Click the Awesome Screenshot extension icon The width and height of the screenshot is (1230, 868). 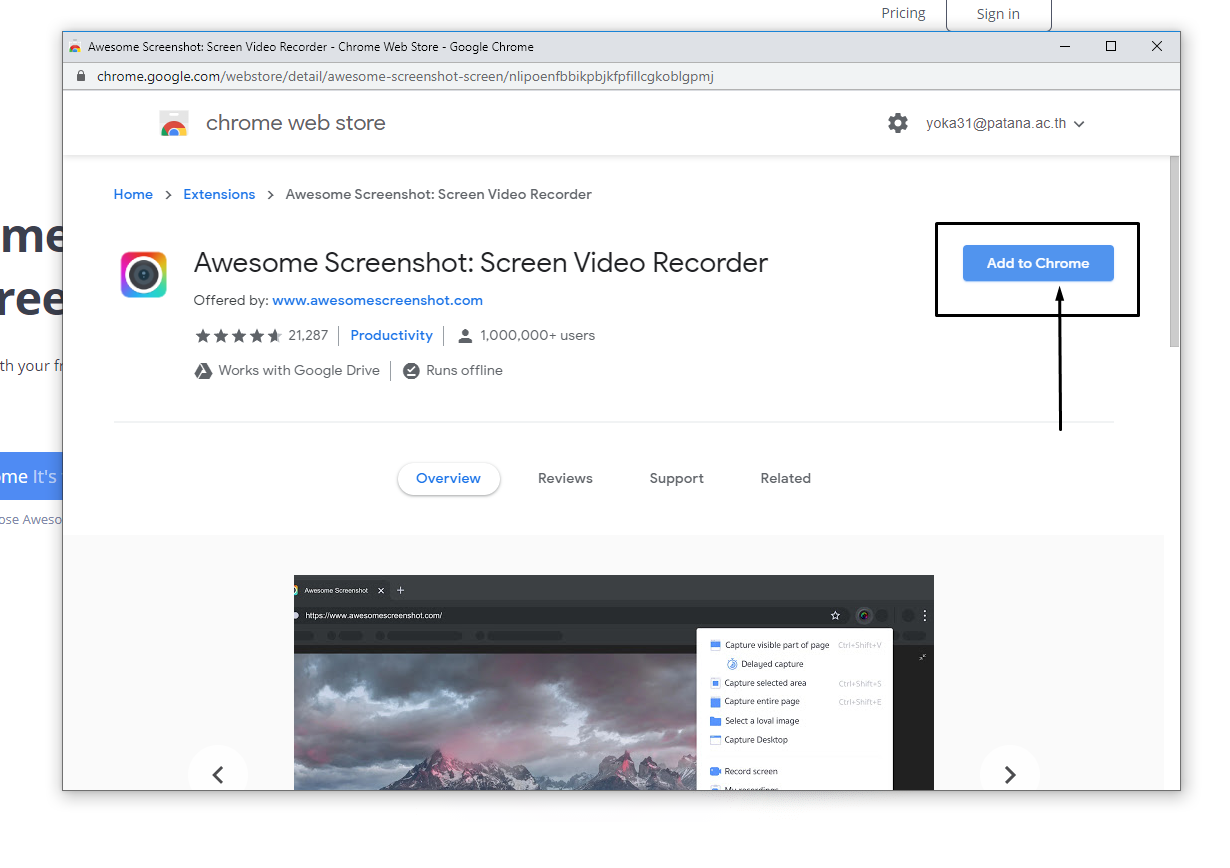coord(144,274)
